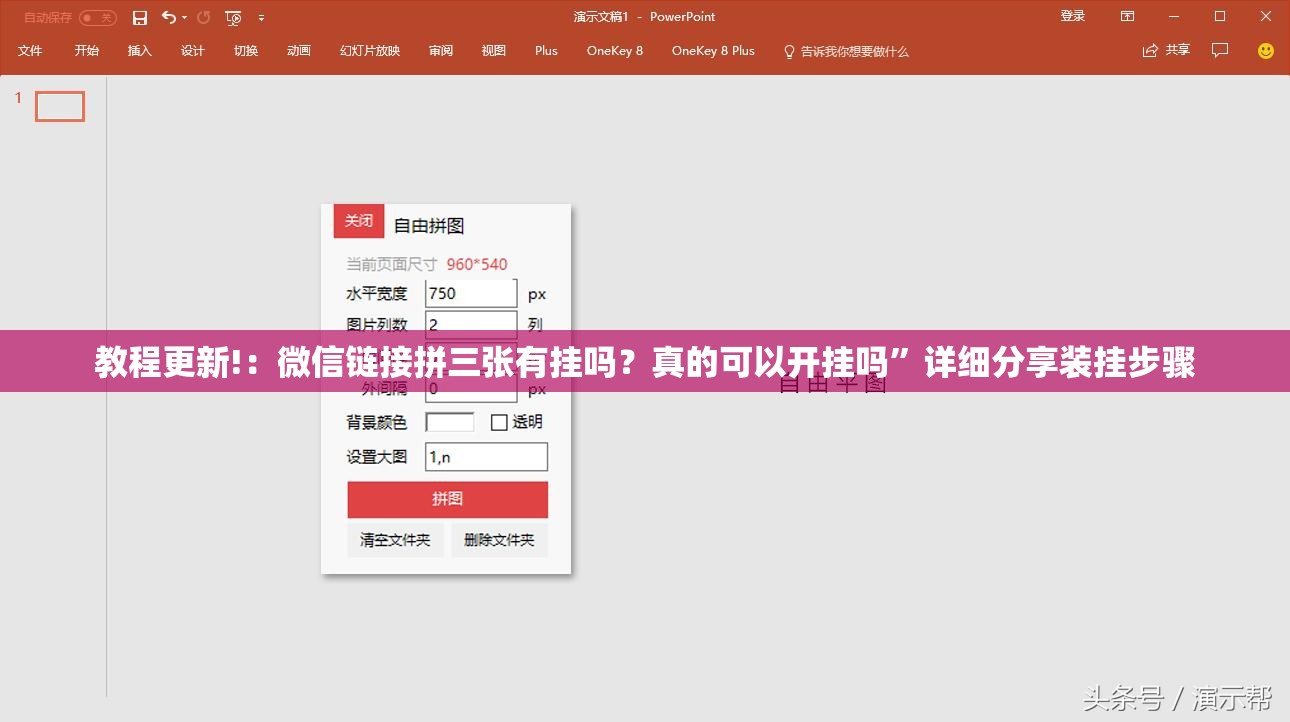Click the 当前页面尺寸 label
This screenshot has width=1290, height=722.
pyautogui.click(x=392, y=264)
